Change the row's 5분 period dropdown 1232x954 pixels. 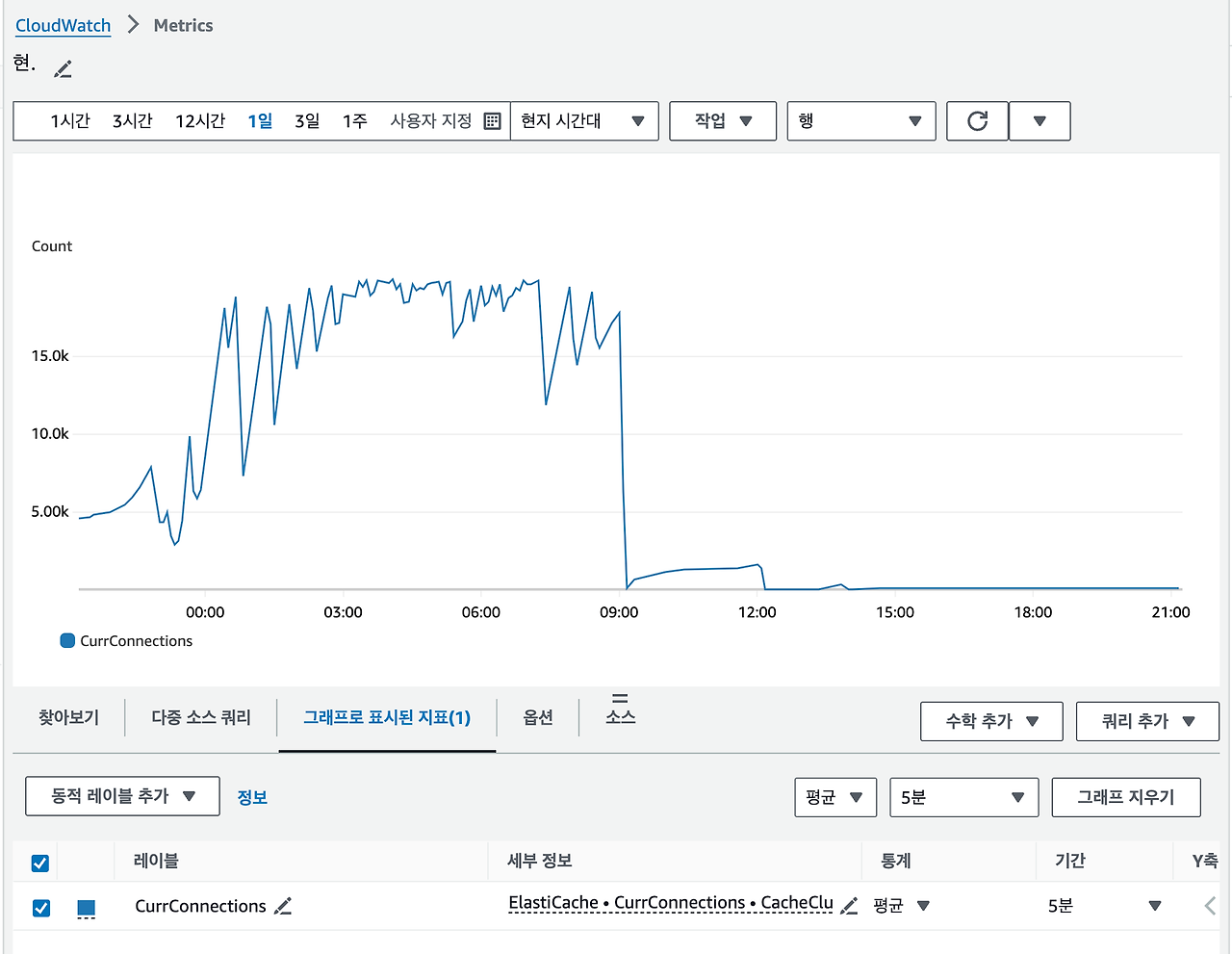point(1105,906)
